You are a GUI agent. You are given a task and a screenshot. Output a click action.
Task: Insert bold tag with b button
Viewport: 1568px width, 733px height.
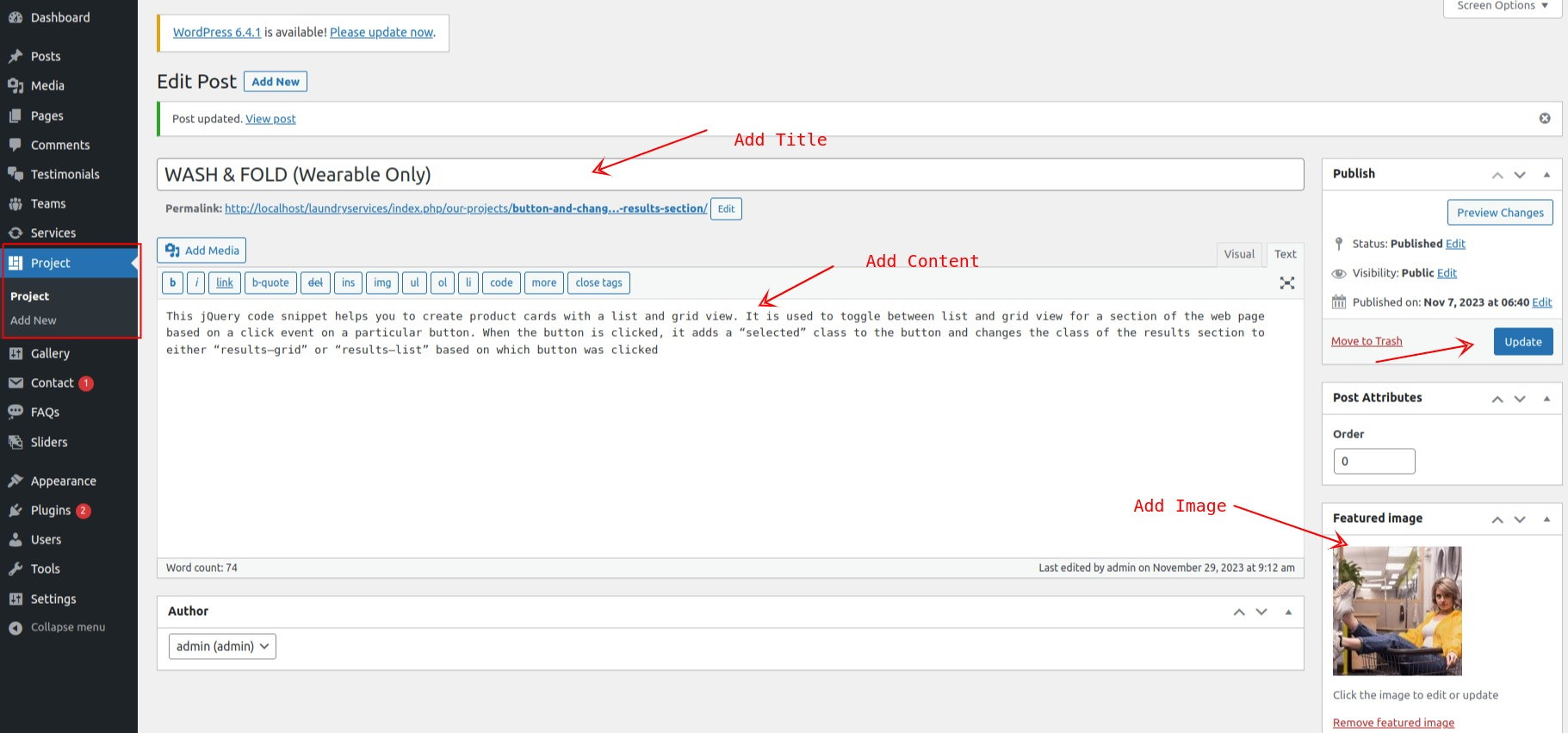pos(172,283)
